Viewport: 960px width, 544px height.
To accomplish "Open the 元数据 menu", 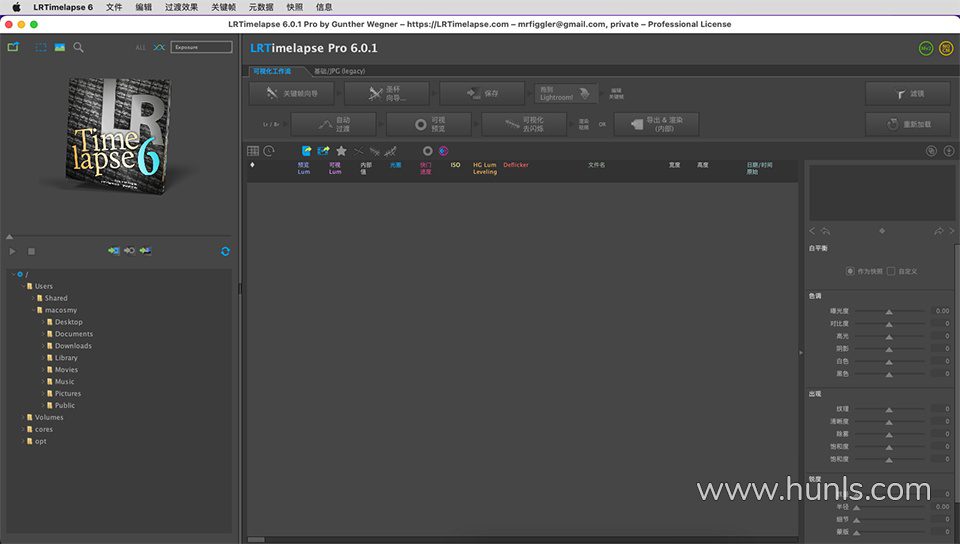I will click(x=261, y=7).
